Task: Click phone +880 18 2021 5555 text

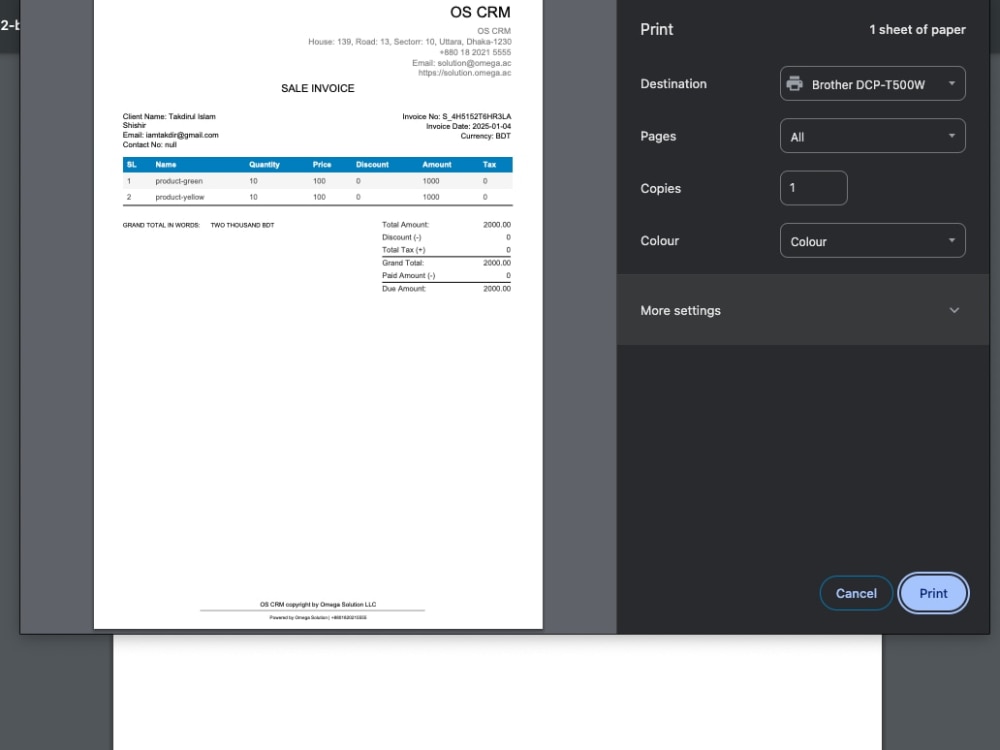Action: pyautogui.click(x=475, y=52)
